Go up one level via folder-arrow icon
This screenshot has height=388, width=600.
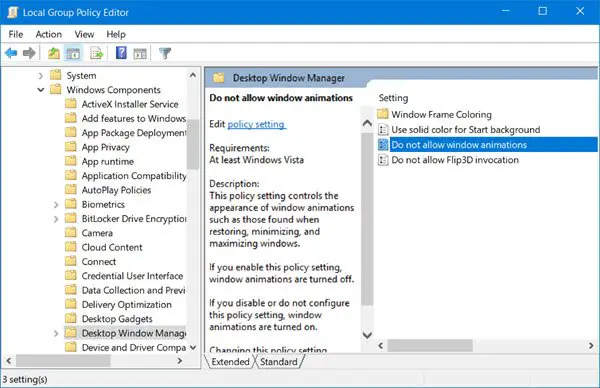coord(54,53)
